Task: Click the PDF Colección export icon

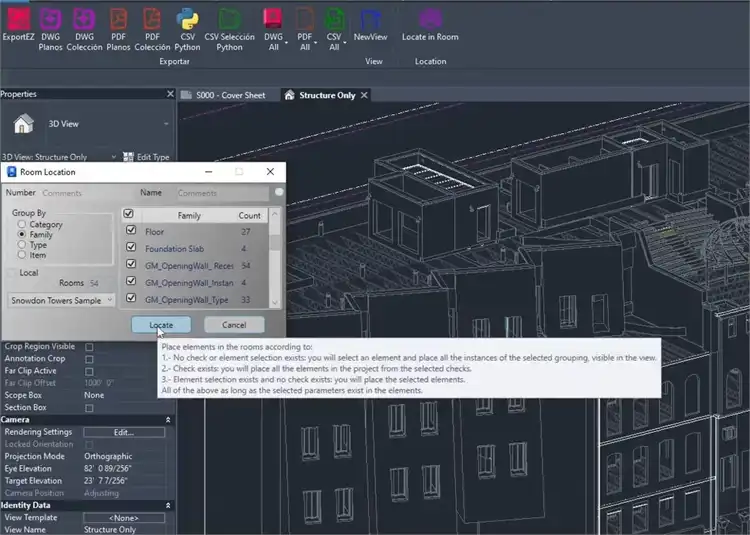Action: pos(152,18)
